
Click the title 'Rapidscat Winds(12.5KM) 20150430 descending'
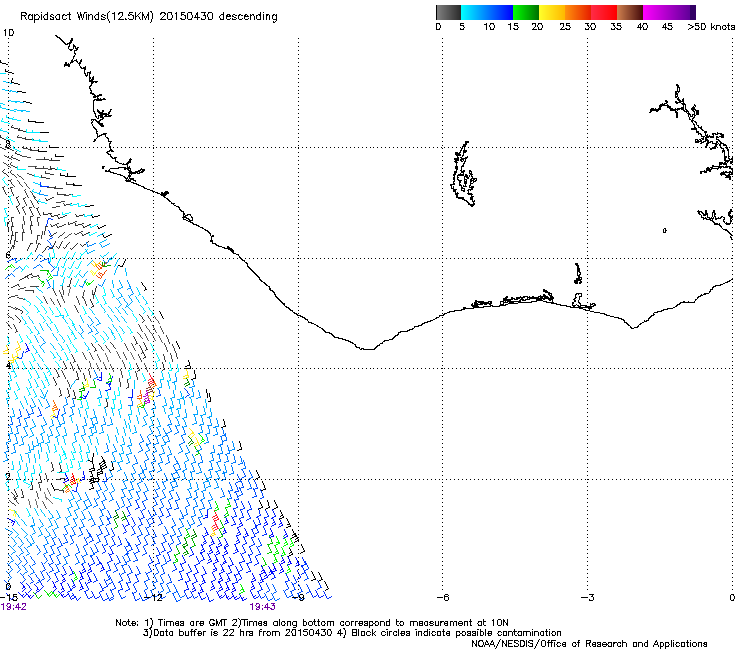point(149,17)
